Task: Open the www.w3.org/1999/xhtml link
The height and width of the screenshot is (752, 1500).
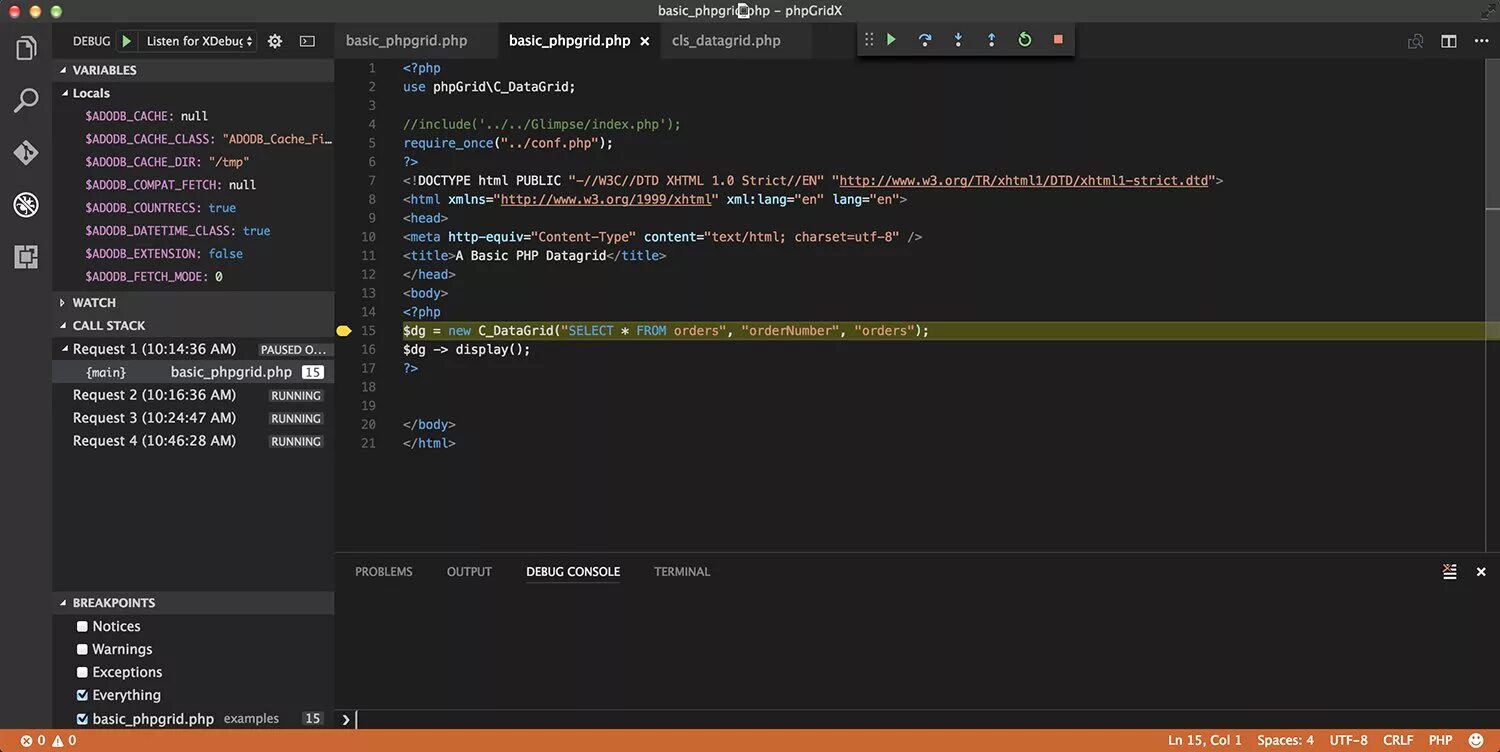Action: click(606, 200)
